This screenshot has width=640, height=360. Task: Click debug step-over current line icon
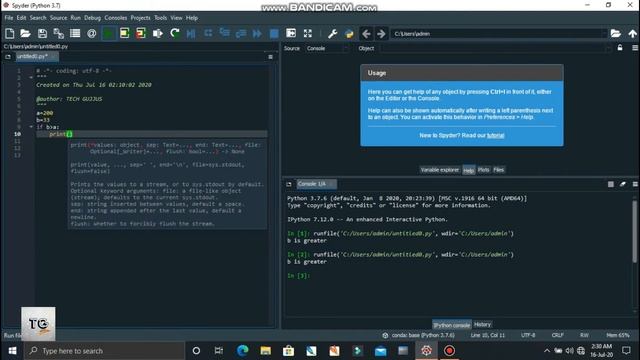[x=208, y=33]
